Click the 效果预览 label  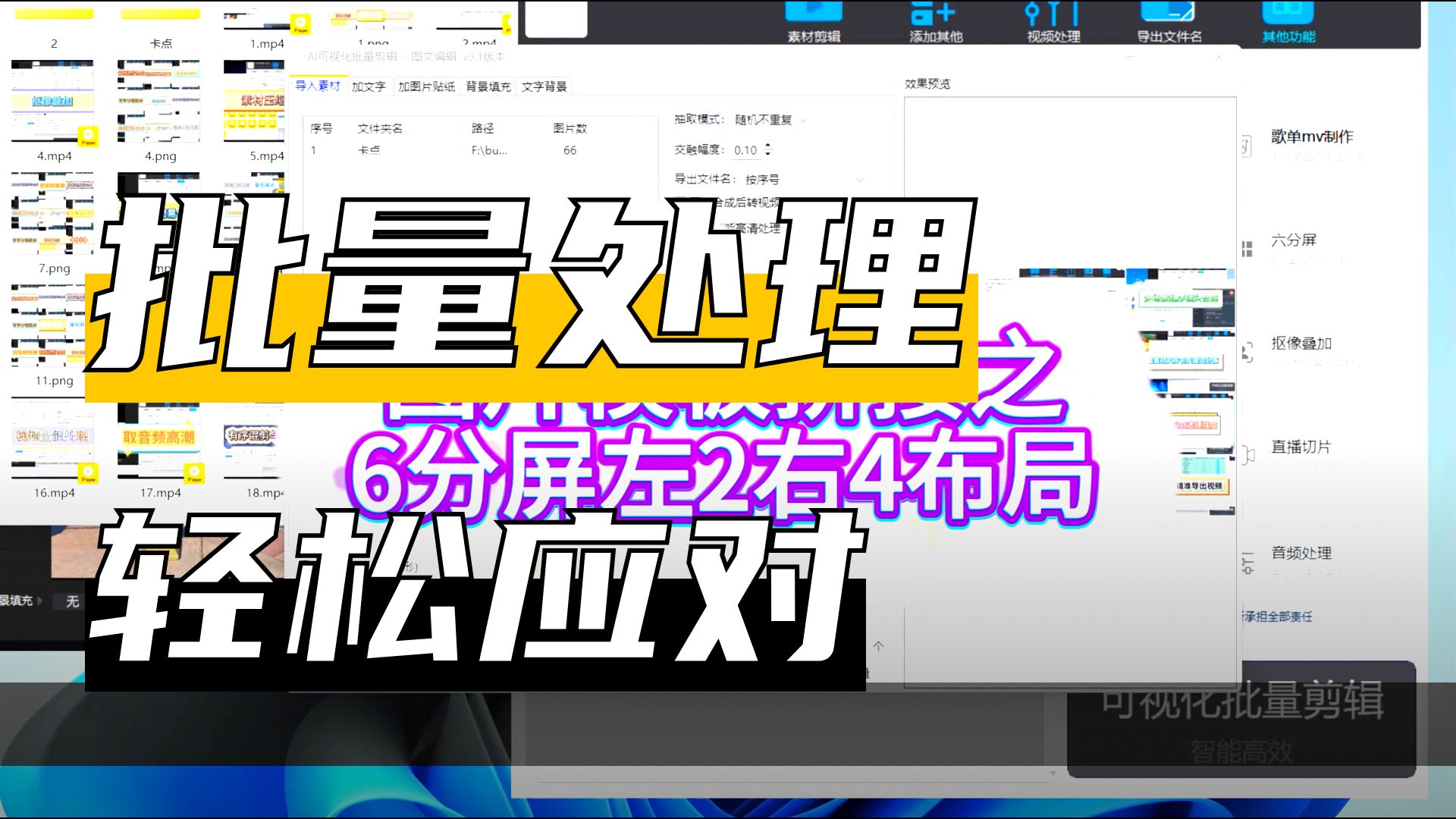tap(927, 84)
